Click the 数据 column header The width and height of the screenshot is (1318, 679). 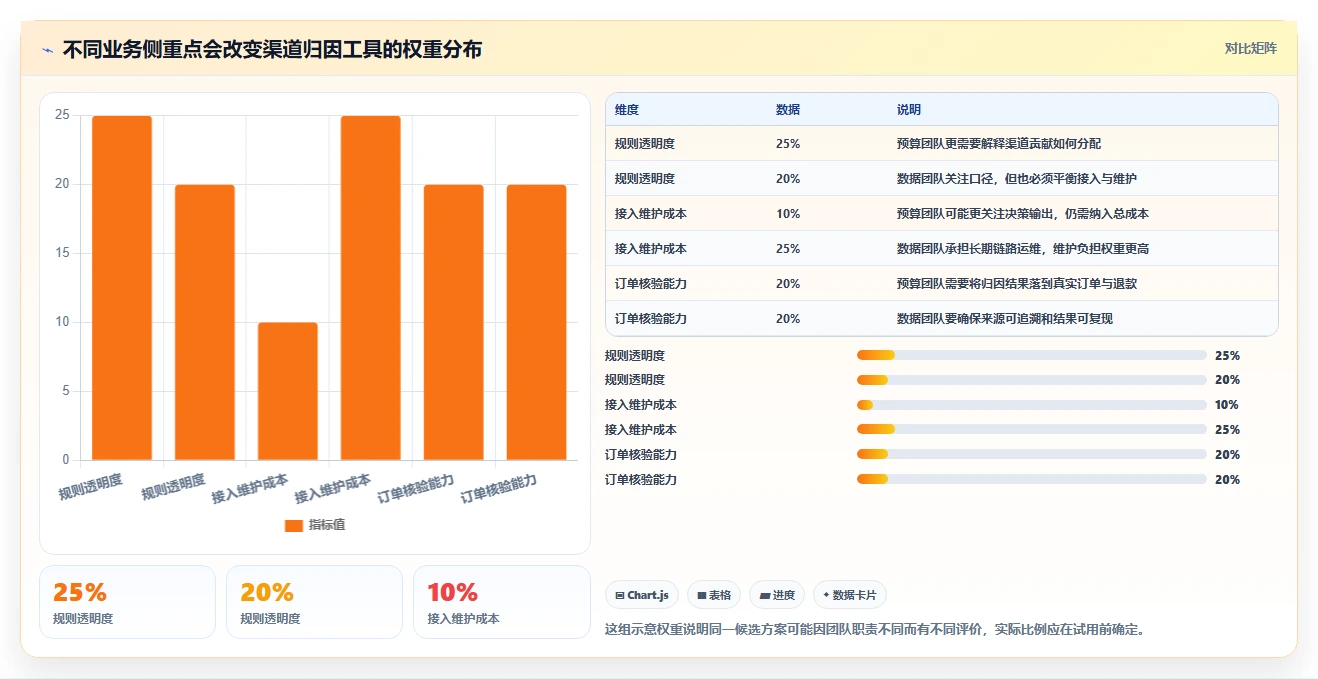788,110
